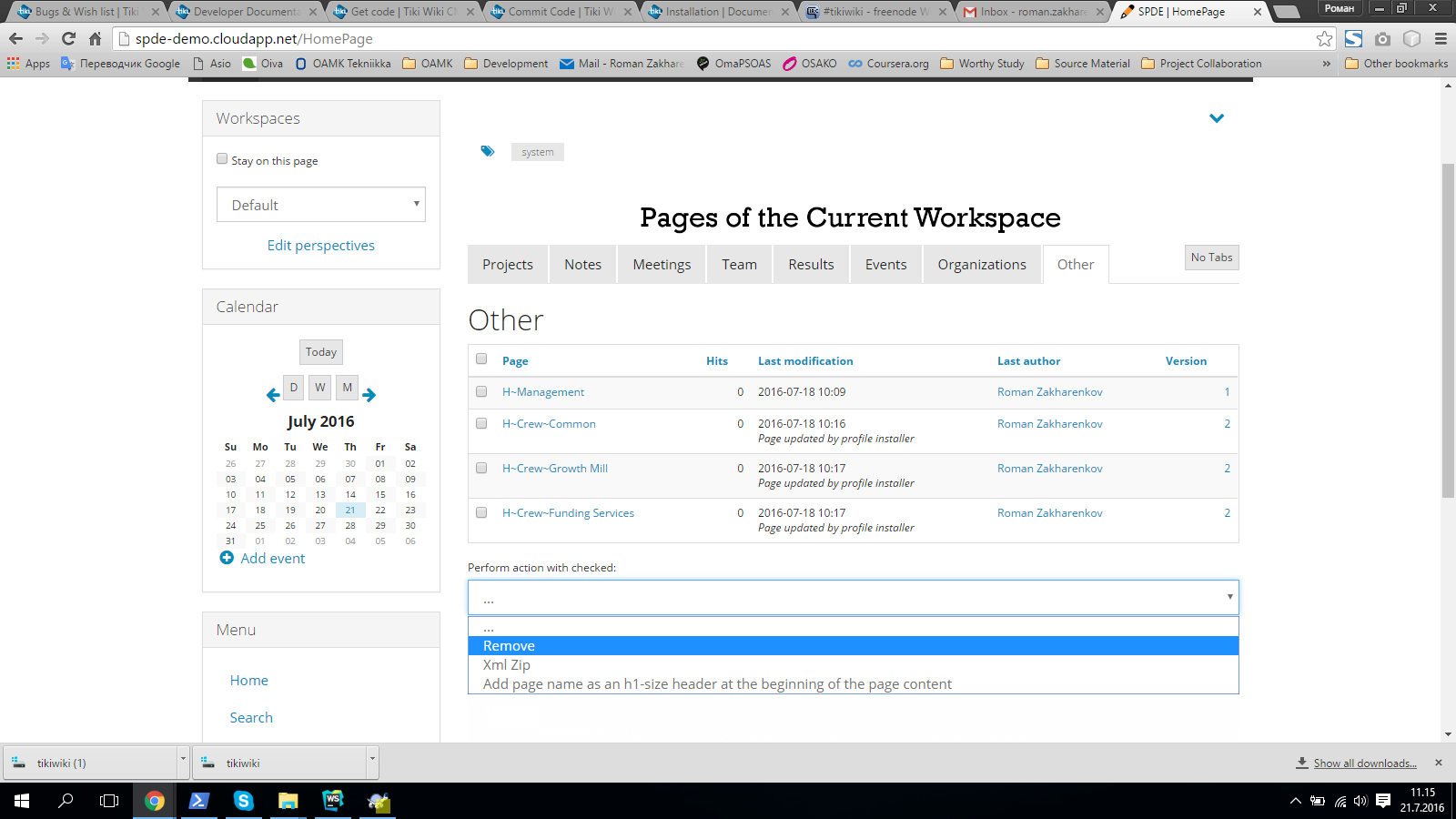Go to the next calendar period arrow
This screenshot has height=819, width=1456.
click(369, 395)
